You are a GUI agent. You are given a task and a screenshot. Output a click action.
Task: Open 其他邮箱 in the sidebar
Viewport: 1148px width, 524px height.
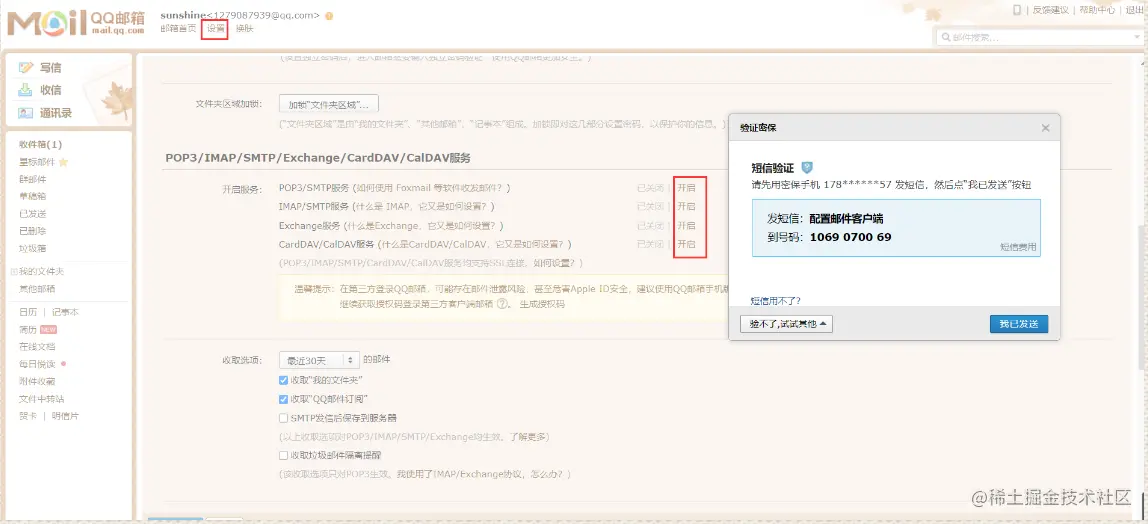[37, 288]
